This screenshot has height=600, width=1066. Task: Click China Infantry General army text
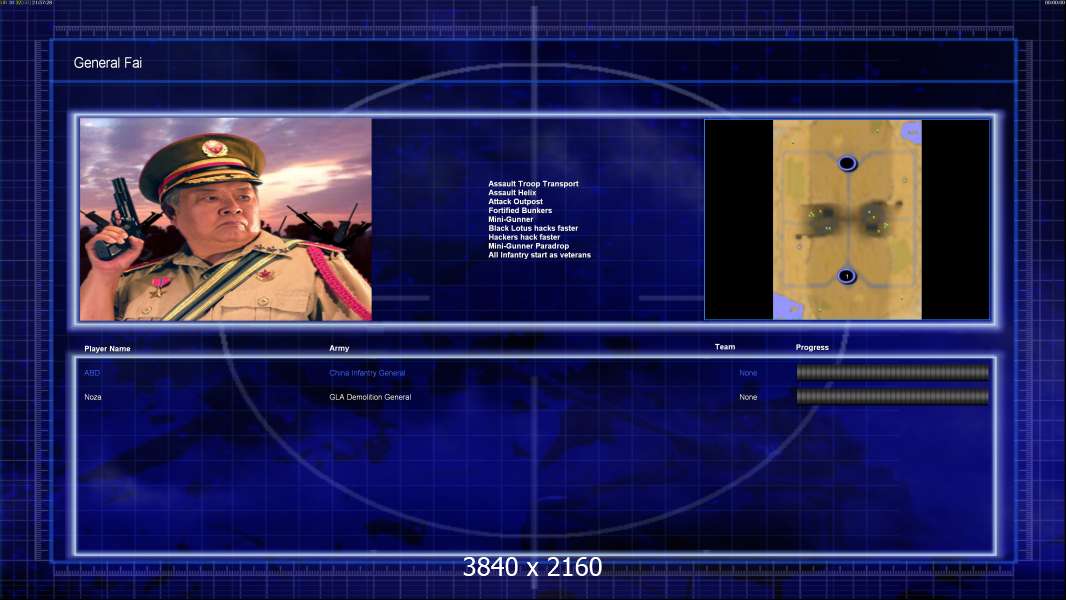click(367, 373)
